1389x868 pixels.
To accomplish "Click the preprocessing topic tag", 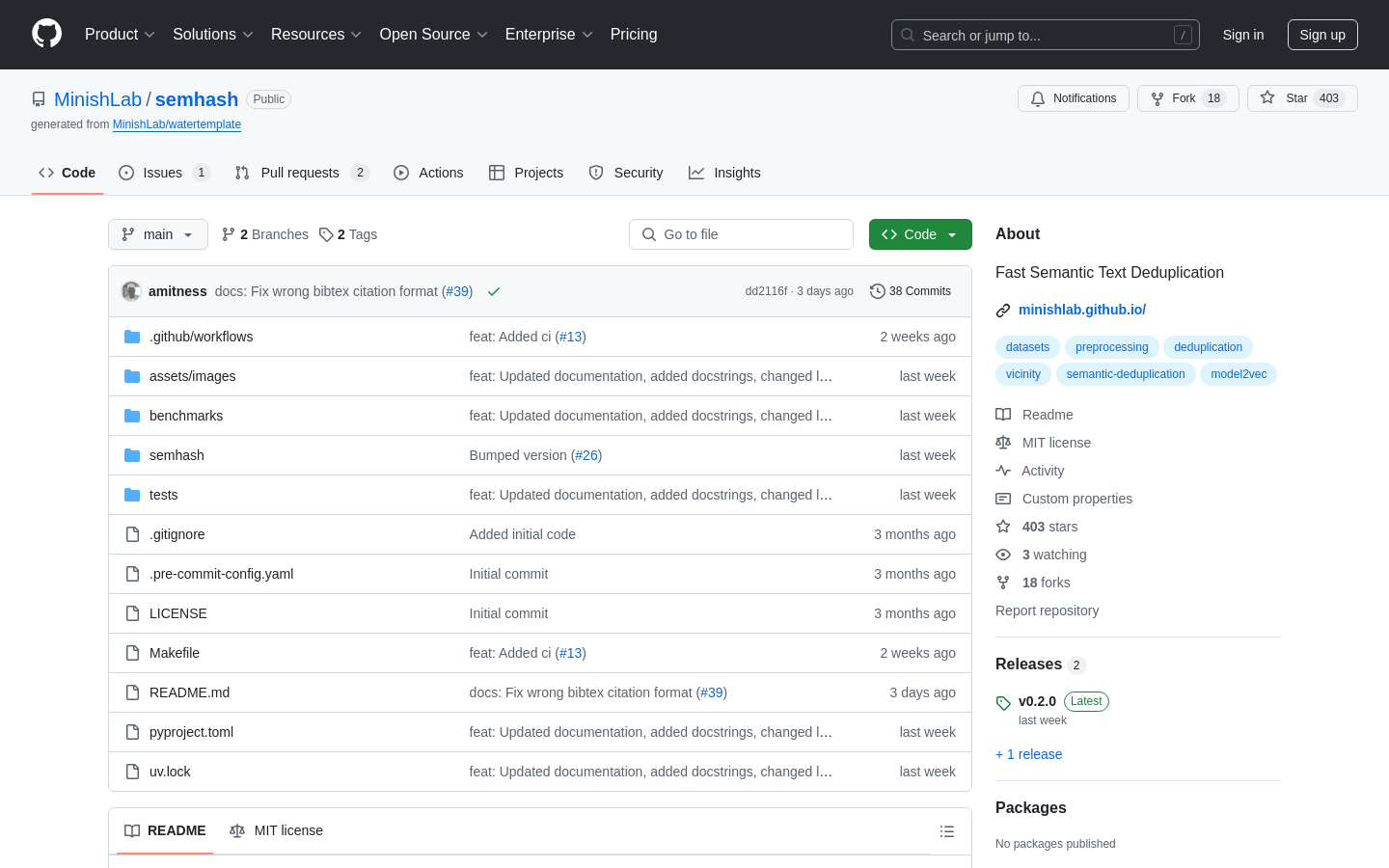I will pos(1111,347).
